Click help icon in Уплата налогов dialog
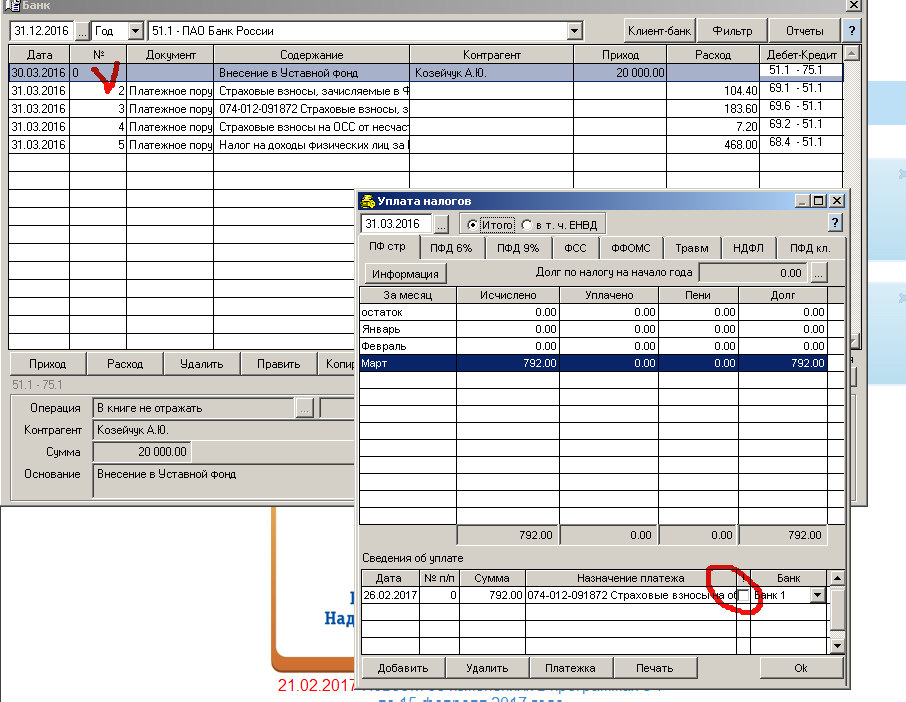Screen dimensions: 906x702 836,223
